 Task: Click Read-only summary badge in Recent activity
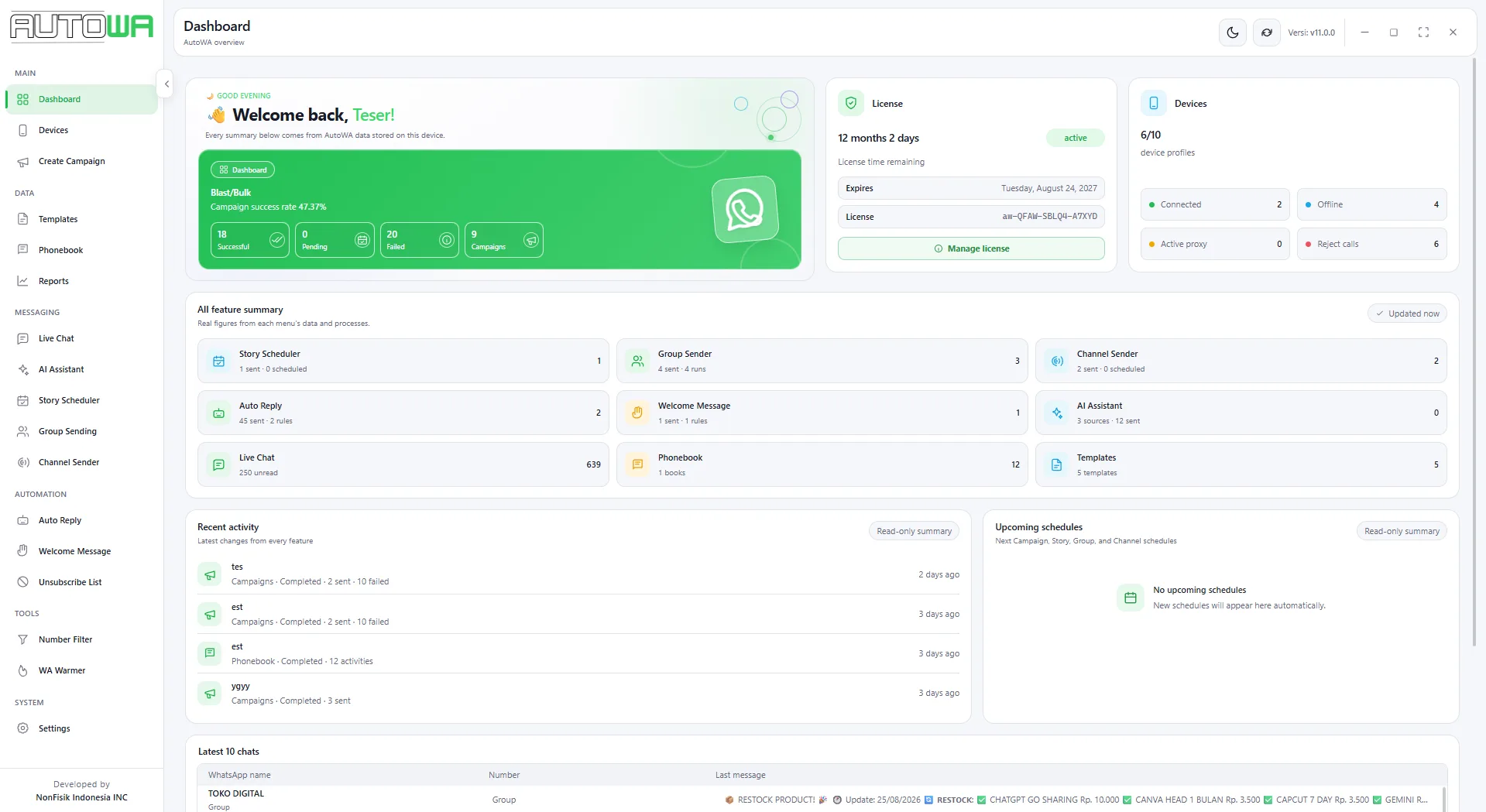[x=914, y=531]
